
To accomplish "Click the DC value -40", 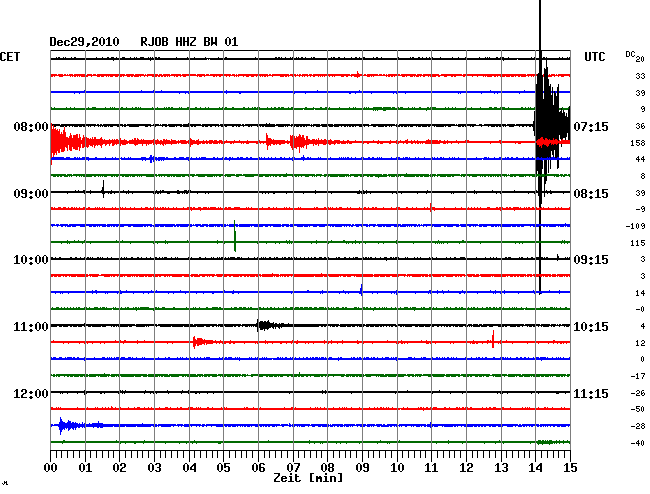I will pyautogui.click(x=638, y=443).
